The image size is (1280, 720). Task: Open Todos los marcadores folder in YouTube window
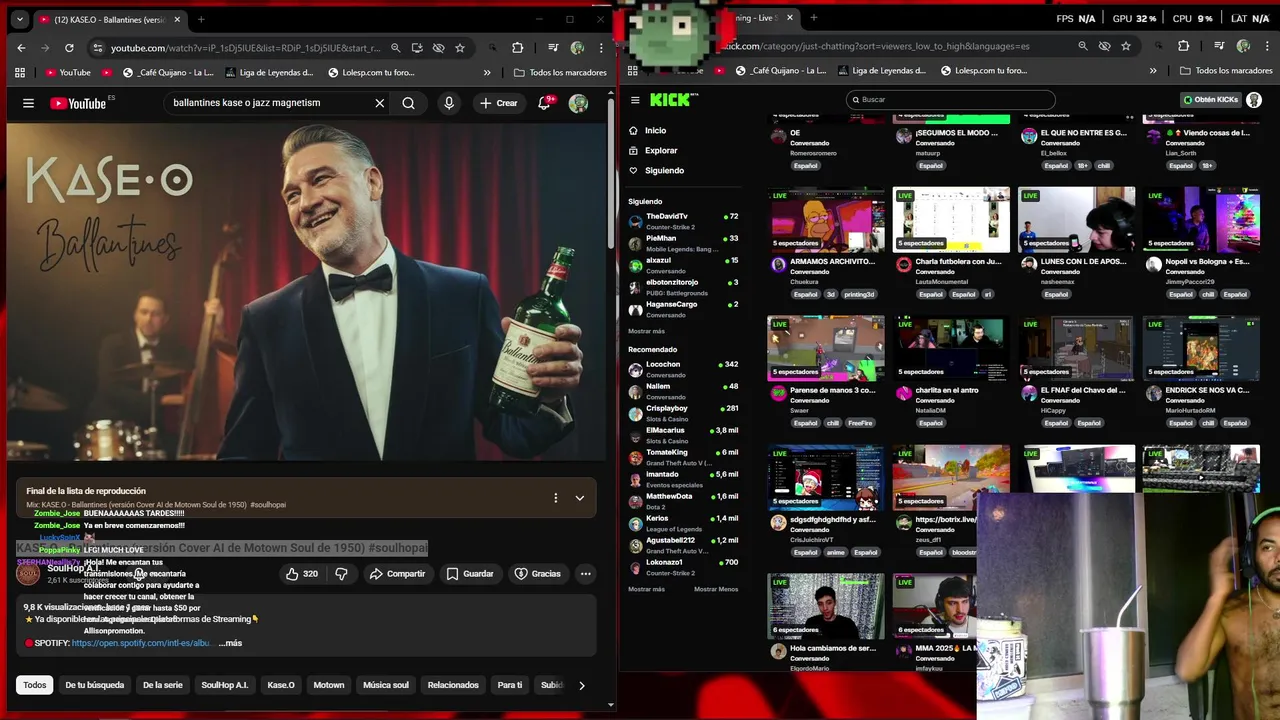tap(560, 72)
